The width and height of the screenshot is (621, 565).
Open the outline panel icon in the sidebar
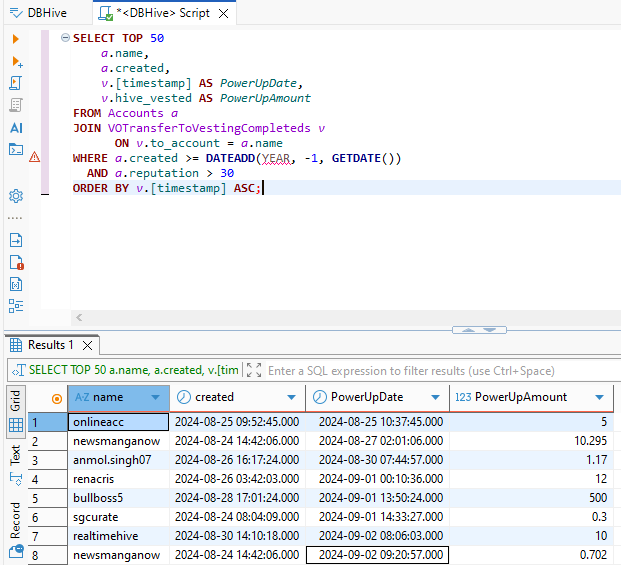click(16, 306)
